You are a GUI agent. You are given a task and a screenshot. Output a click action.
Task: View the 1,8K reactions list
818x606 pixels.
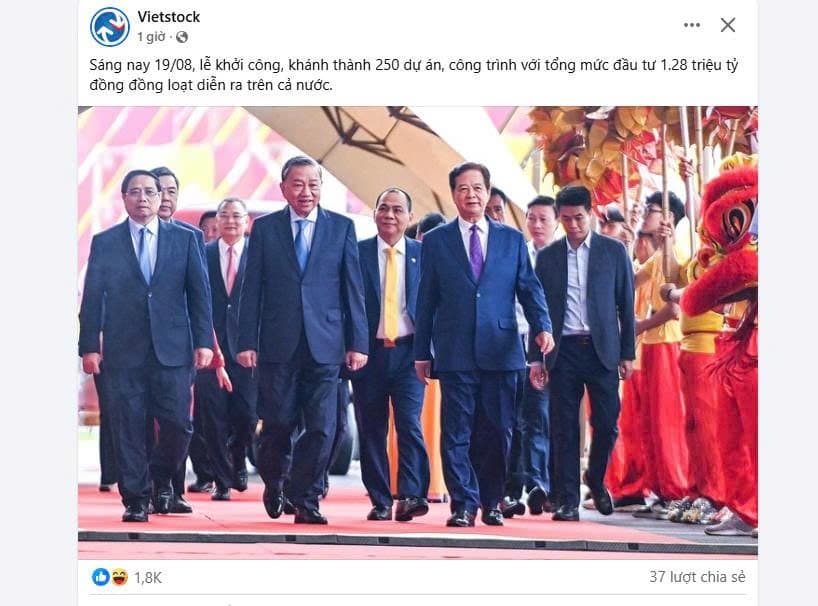148,577
